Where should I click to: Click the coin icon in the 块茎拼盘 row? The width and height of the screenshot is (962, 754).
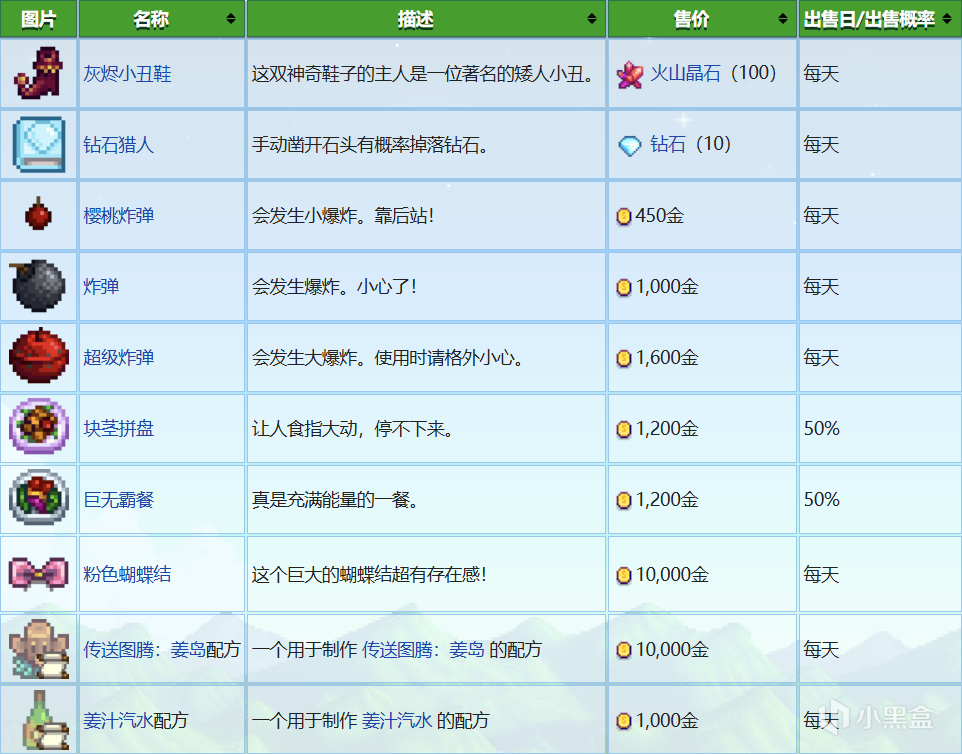pyautogui.click(x=623, y=429)
